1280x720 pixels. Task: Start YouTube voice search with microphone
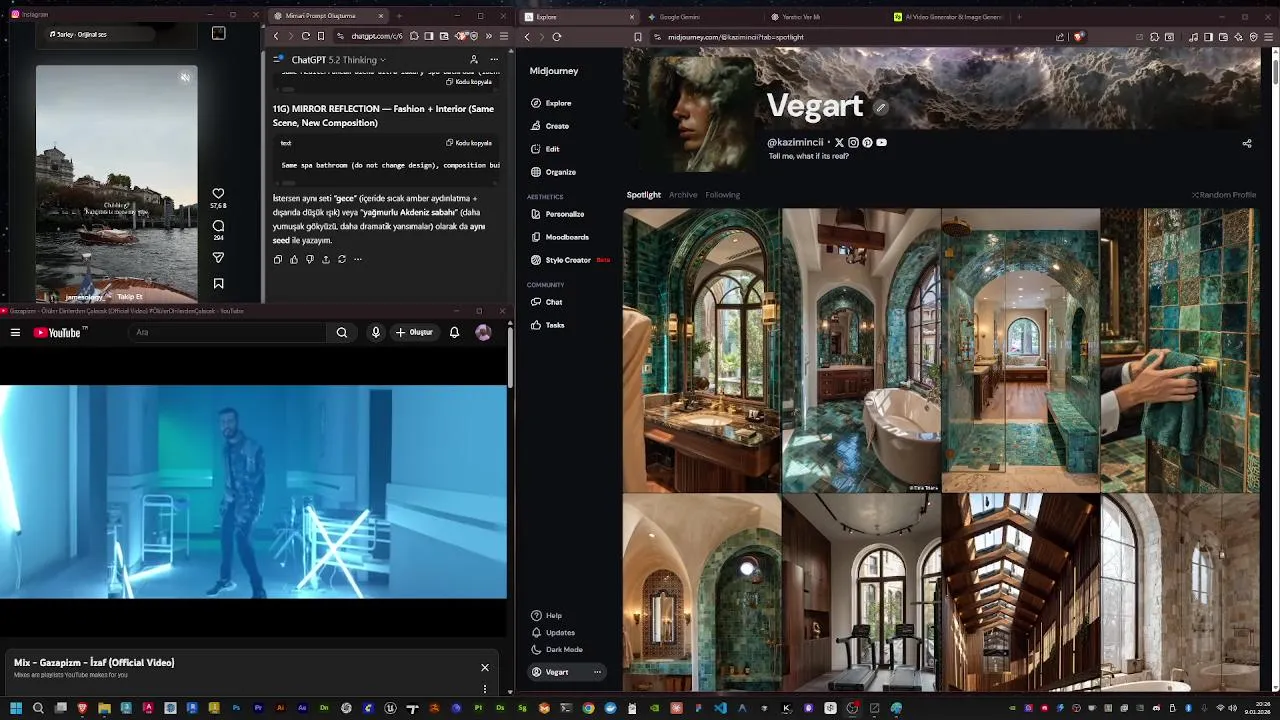tap(376, 333)
